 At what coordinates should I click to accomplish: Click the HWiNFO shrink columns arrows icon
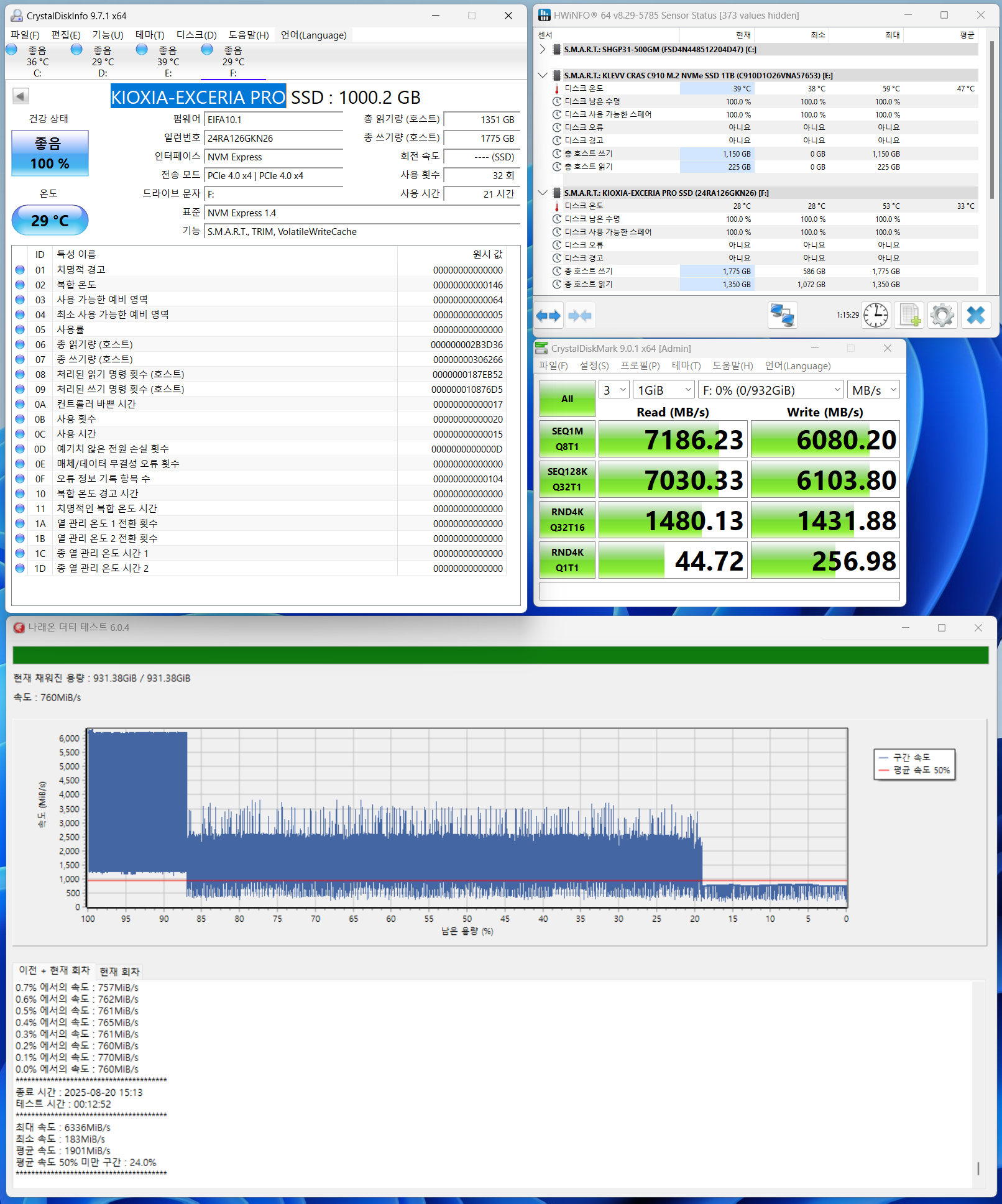580,316
